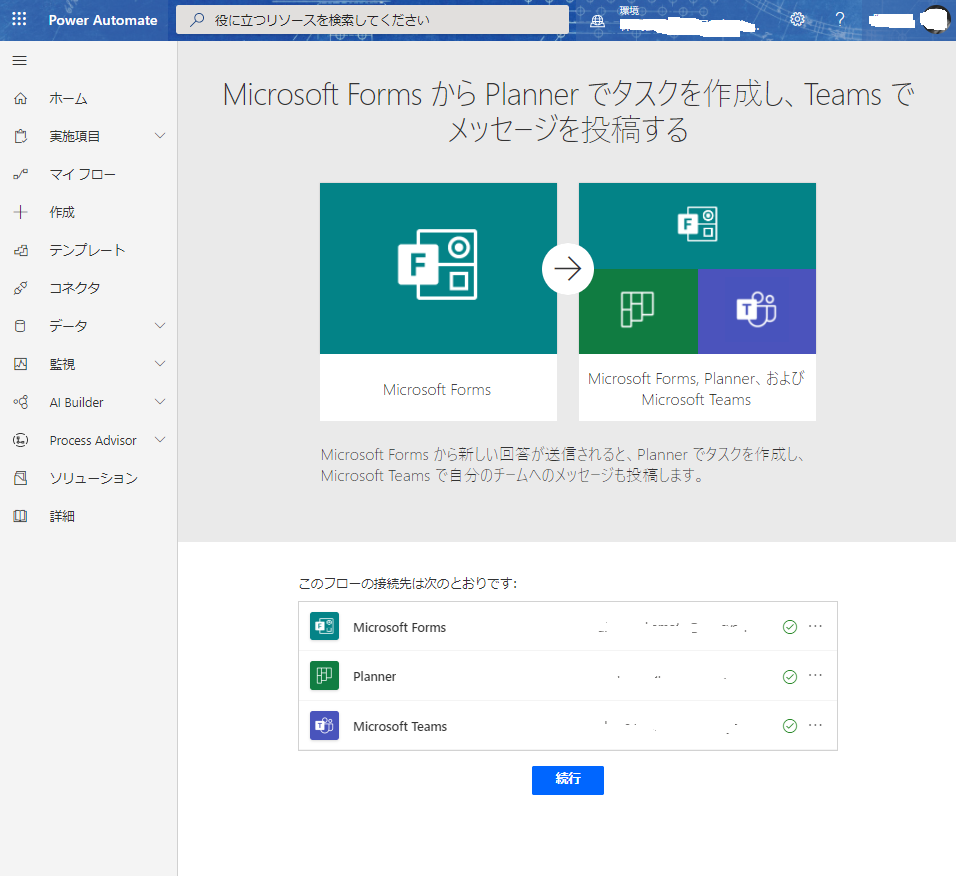Image resolution: width=956 pixels, height=876 pixels.
Task: Click the 作成 plus icon
Action: 20,212
